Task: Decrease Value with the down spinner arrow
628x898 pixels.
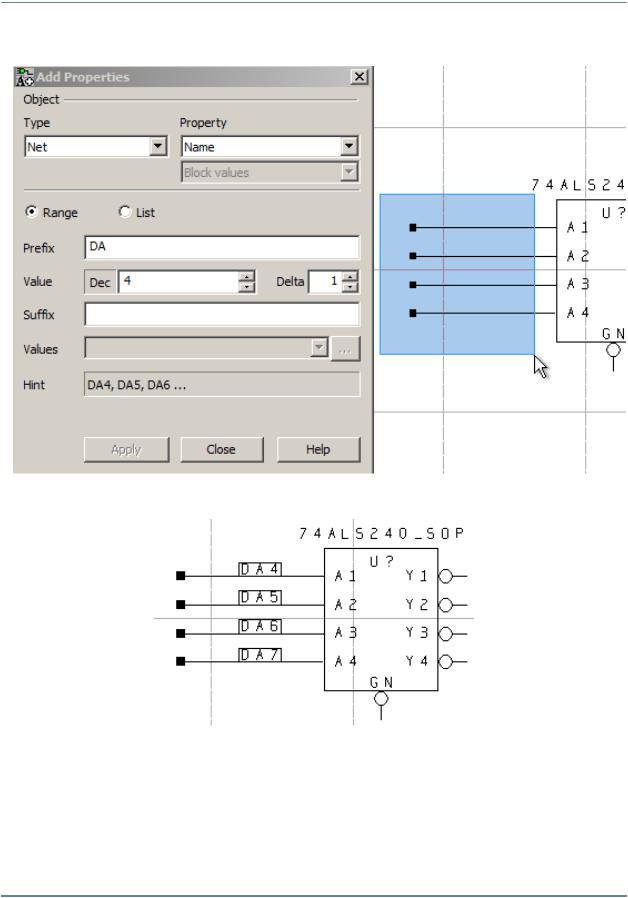Action: point(247,287)
